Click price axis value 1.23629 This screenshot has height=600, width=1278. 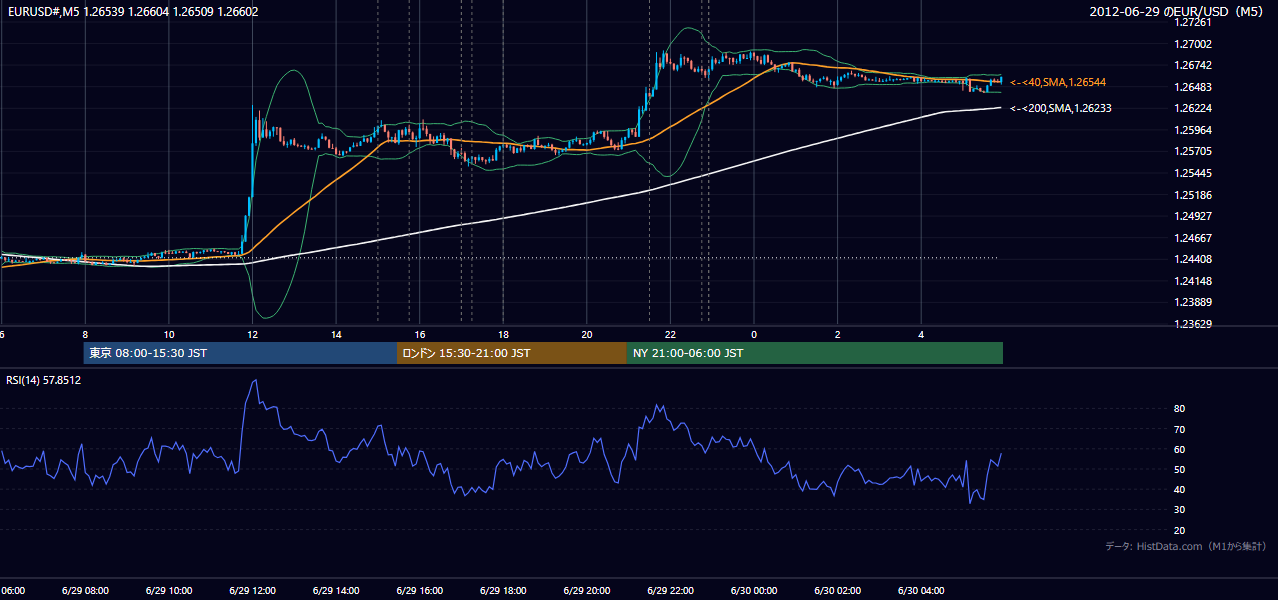click(x=1192, y=324)
